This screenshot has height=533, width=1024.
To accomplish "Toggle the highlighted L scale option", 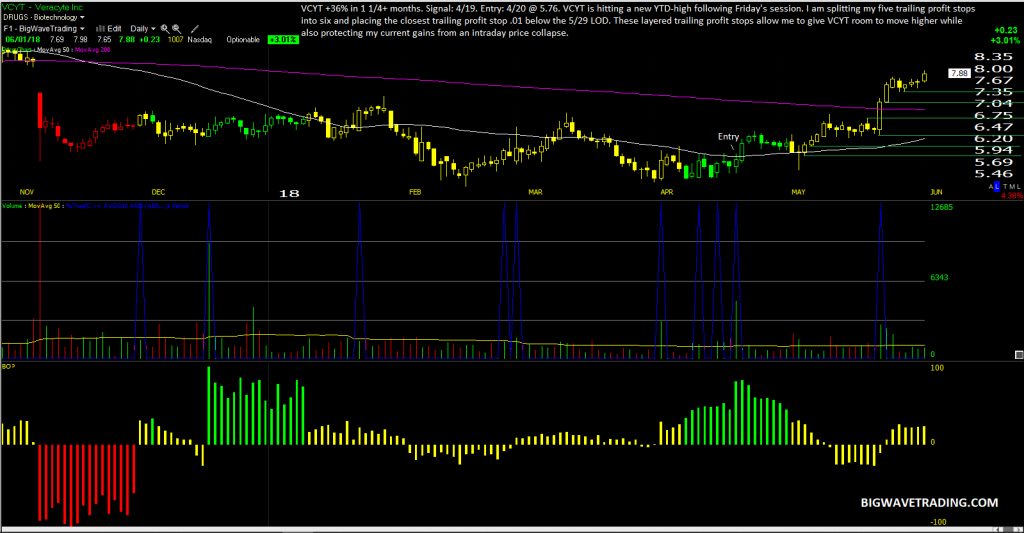I will tap(997, 187).
